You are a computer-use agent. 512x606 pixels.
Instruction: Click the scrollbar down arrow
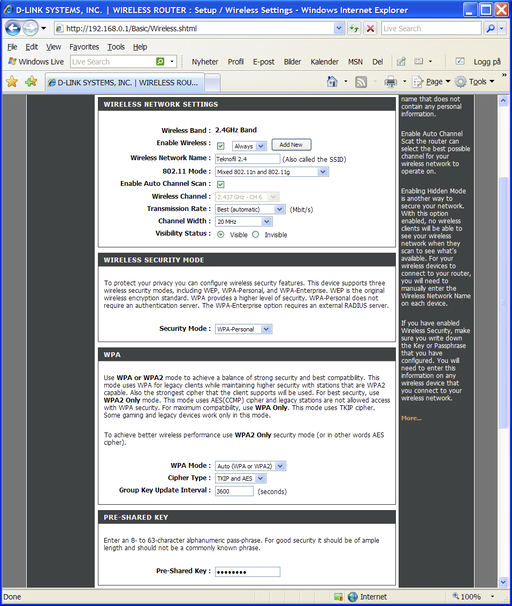(x=503, y=582)
